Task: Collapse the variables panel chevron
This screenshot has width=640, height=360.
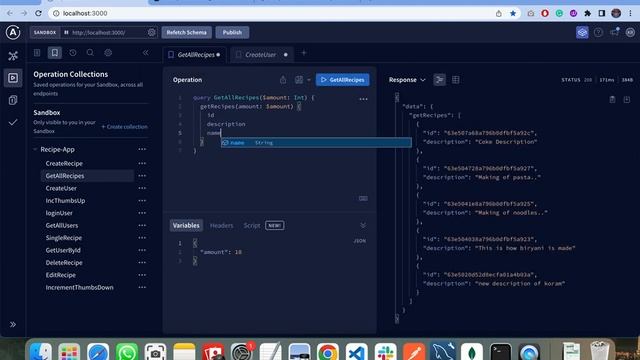Action: [363, 225]
